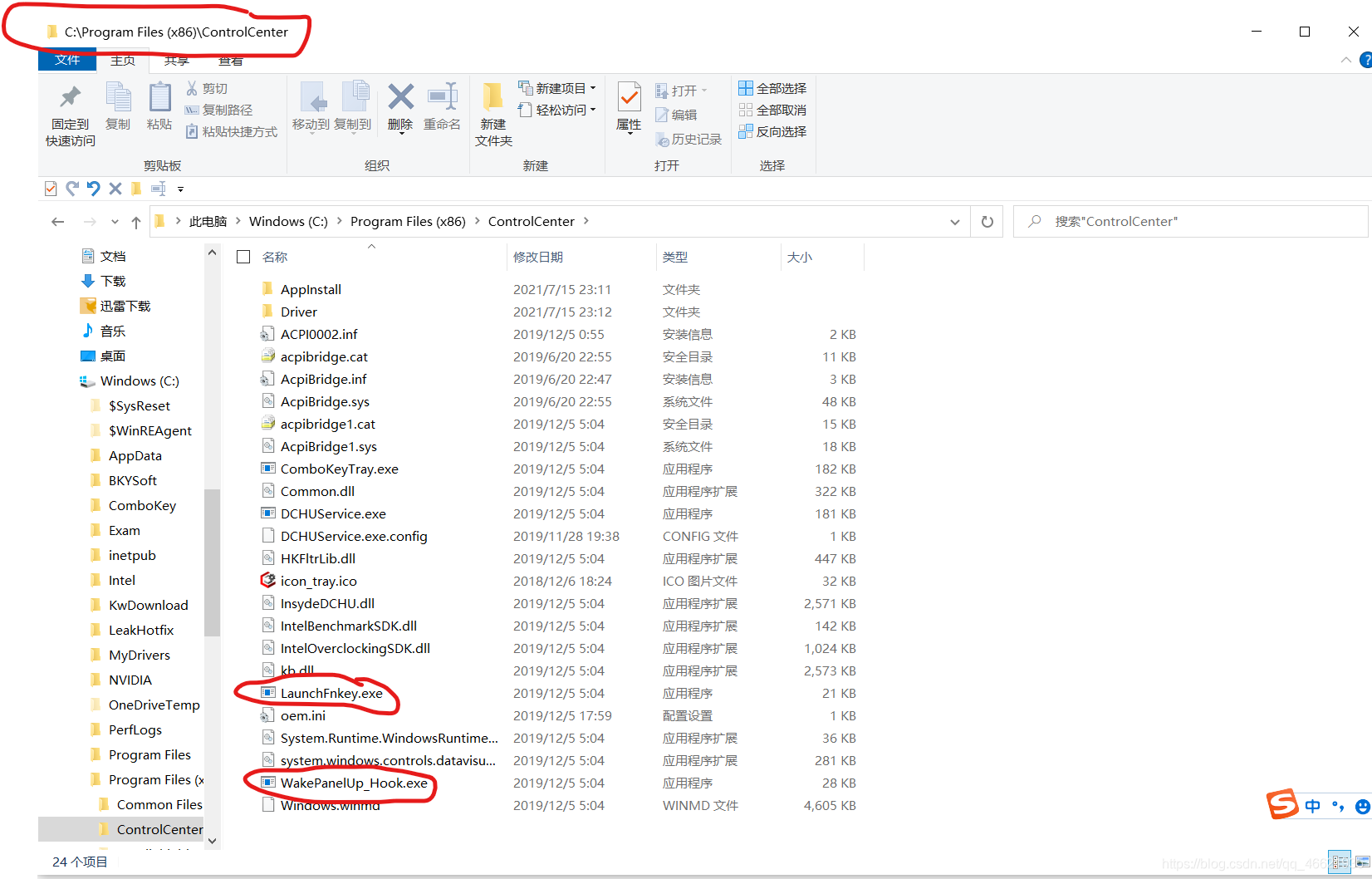Viewport: 1372px width, 879px height.
Task: Switch to the Share (共享) ribbon tab
Action: click(x=176, y=61)
